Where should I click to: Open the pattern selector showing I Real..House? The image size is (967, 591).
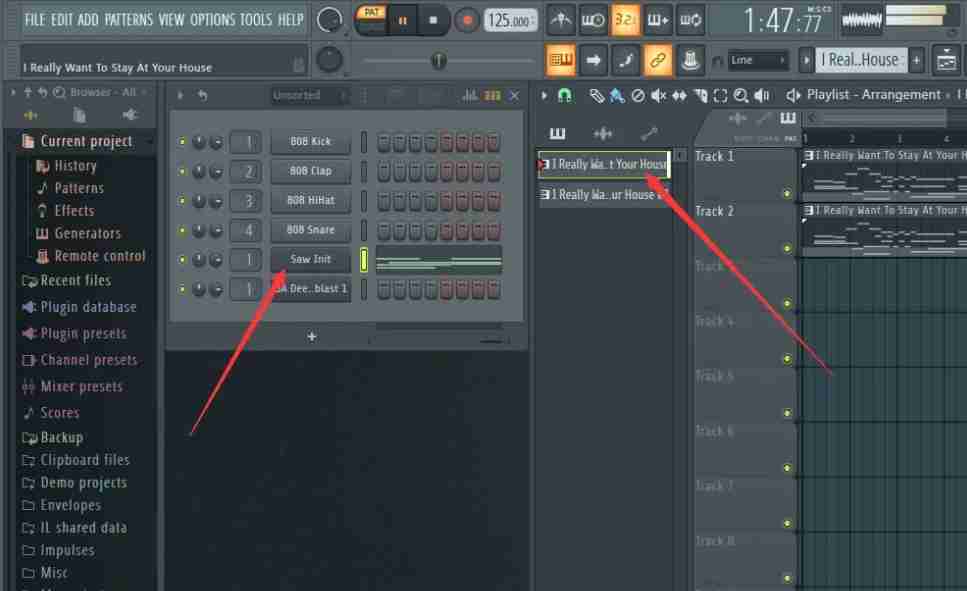point(860,59)
